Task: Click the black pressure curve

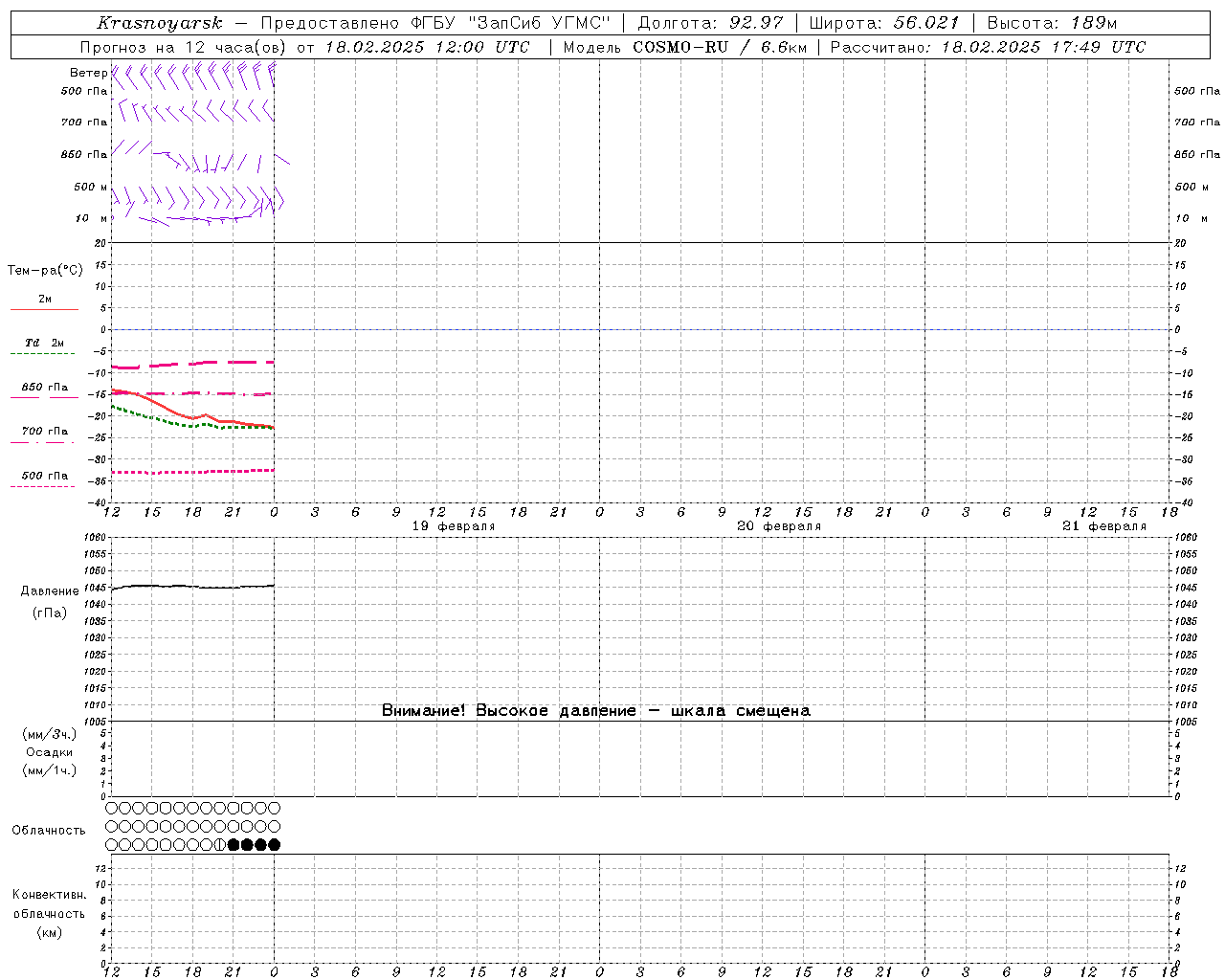Action: [x=191, y=587]
